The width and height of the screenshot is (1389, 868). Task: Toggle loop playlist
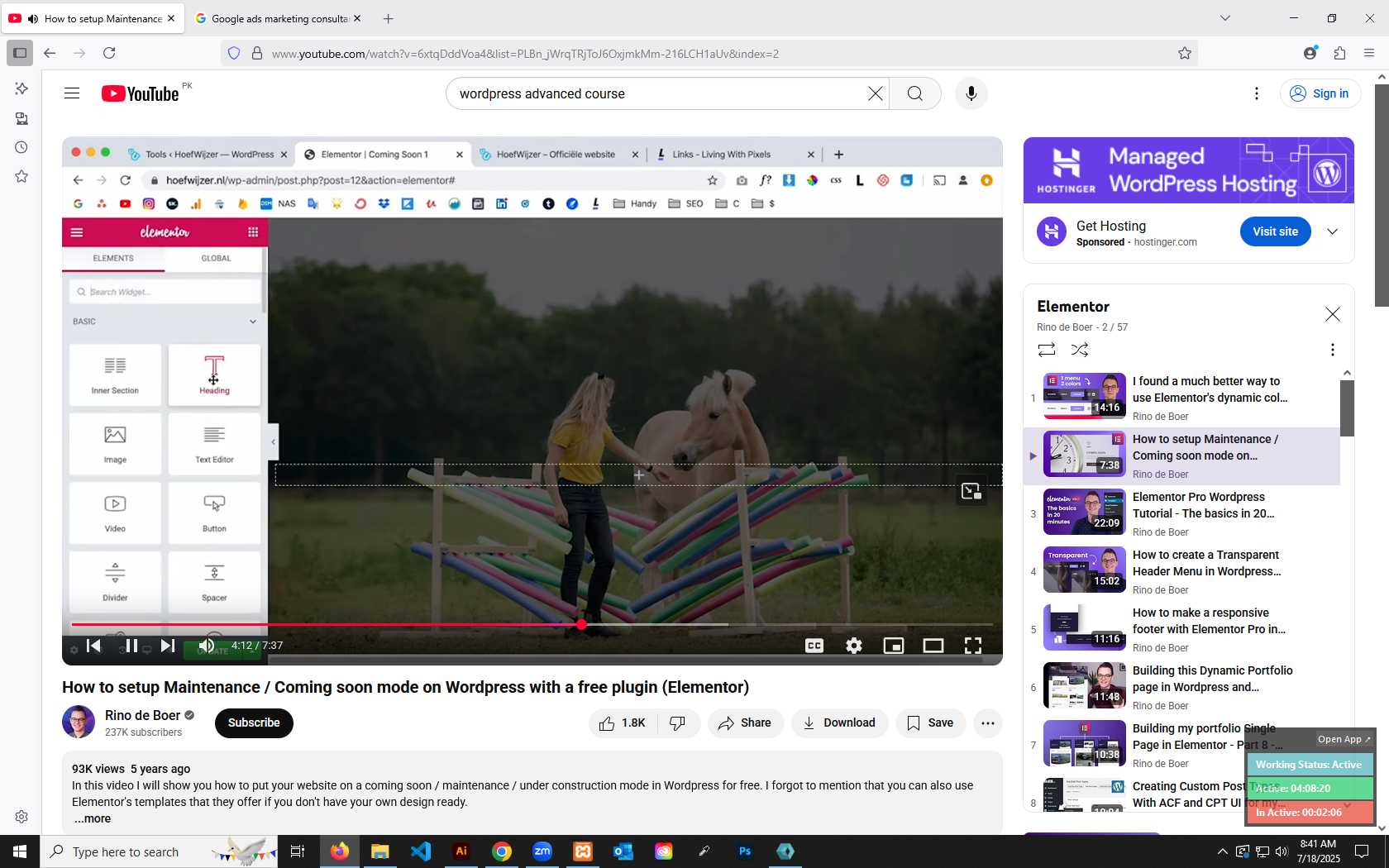(1047, 350)
